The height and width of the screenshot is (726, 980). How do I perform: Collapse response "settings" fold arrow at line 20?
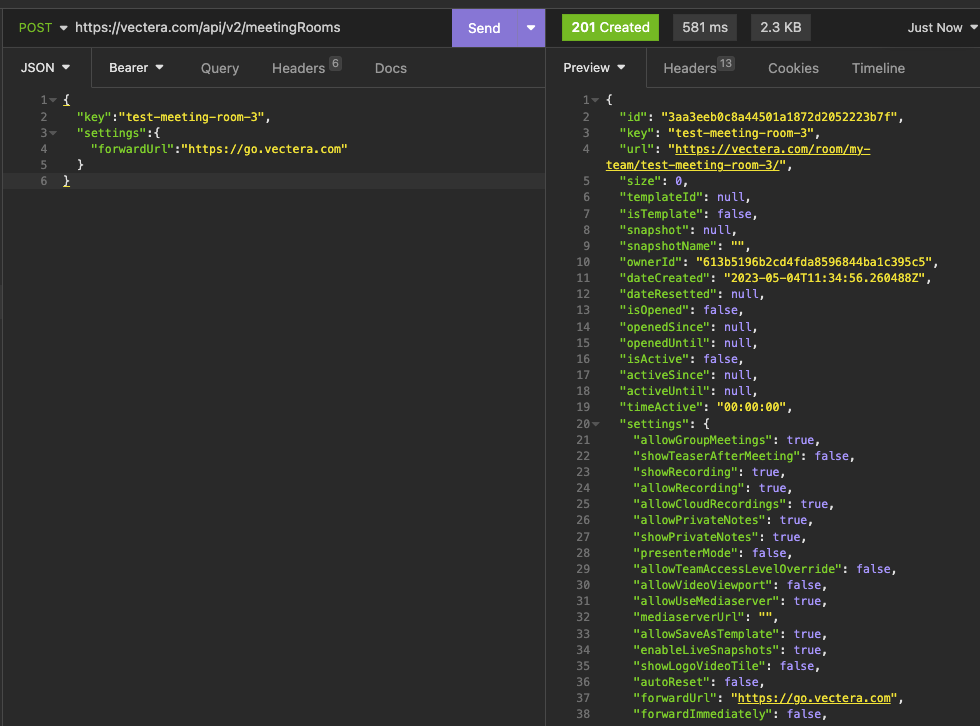596,424
